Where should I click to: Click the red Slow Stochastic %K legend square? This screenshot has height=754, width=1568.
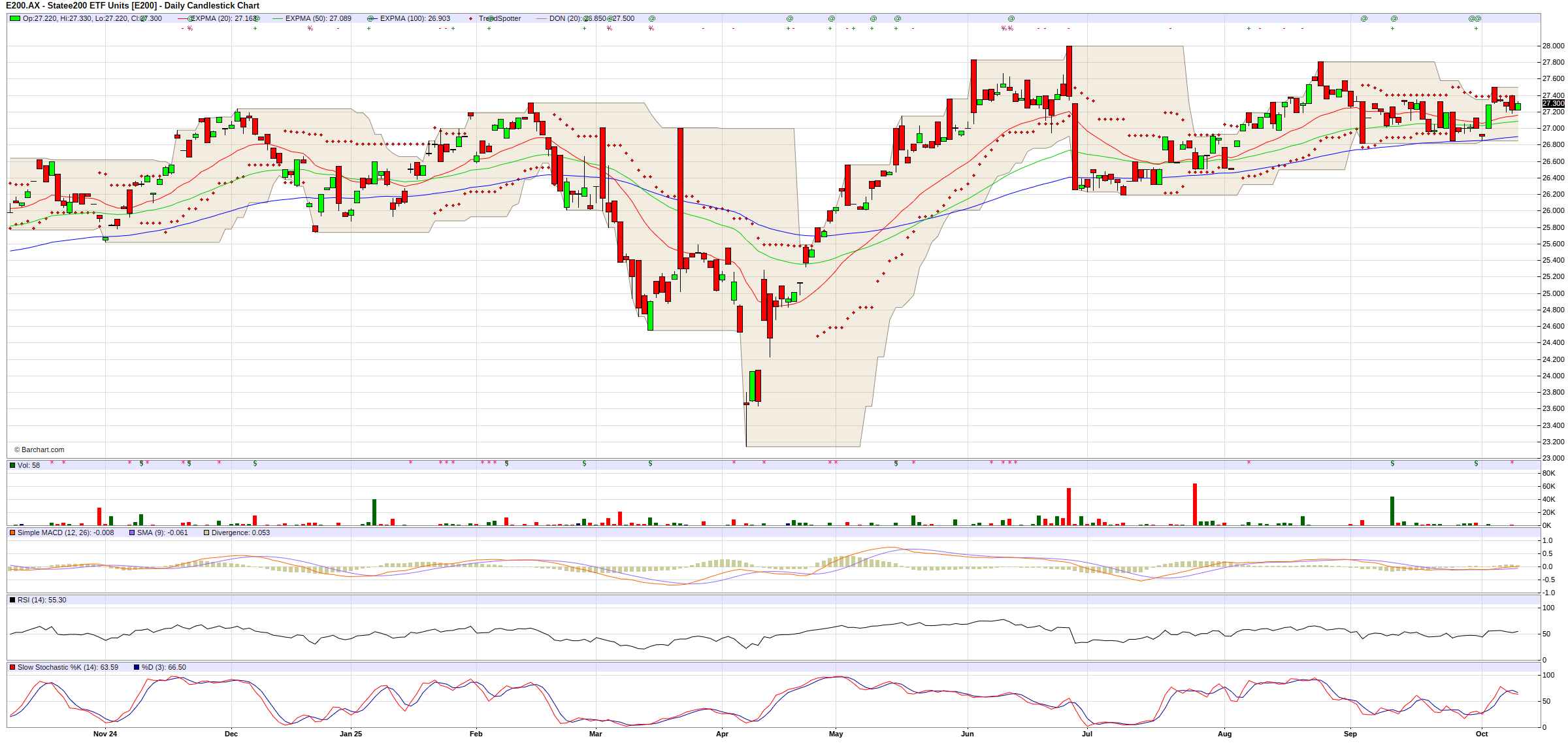pos(12,667)
